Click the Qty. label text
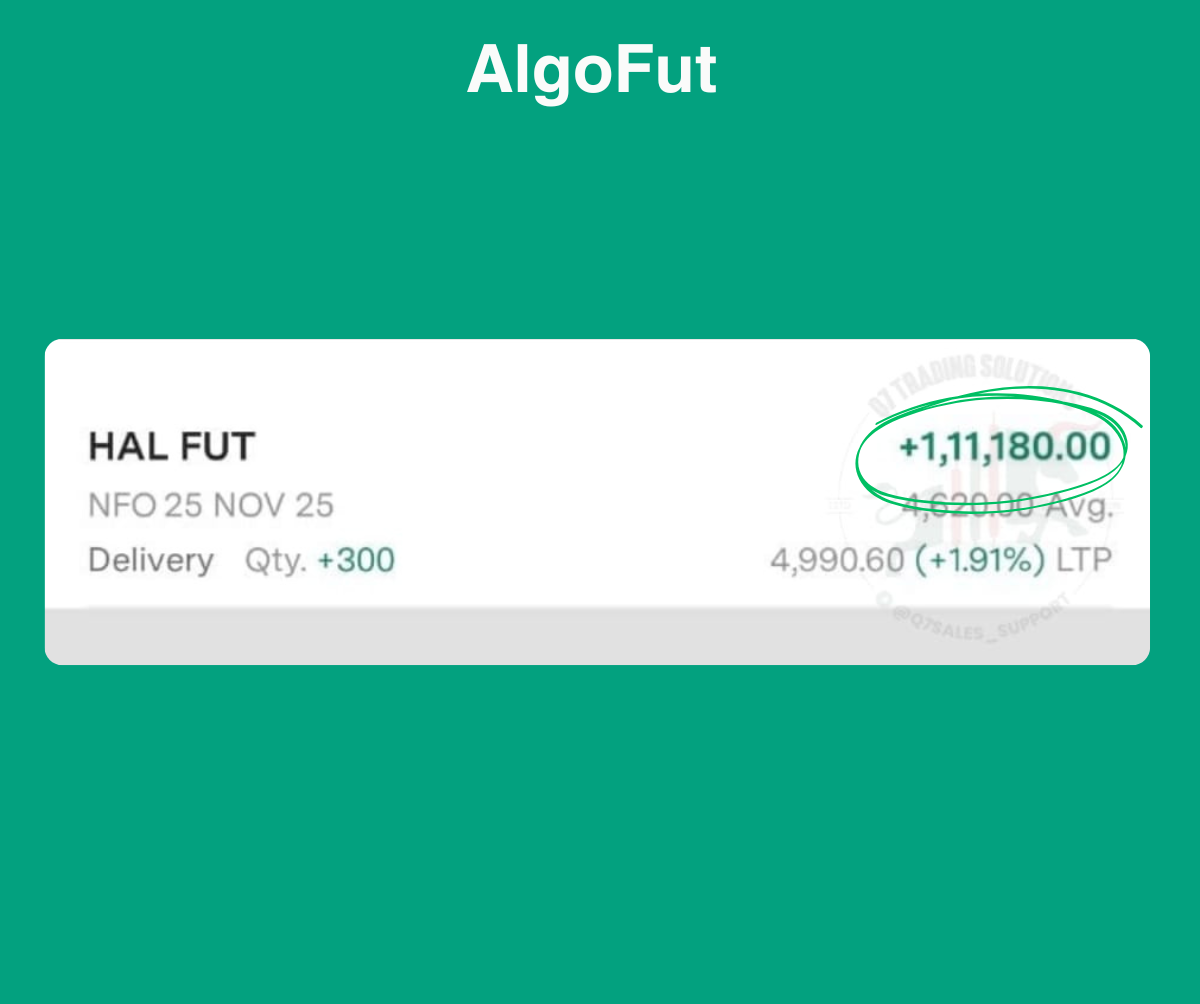Image resolution: width=1200 pixels, height=1004 pixels. point(275,561)
